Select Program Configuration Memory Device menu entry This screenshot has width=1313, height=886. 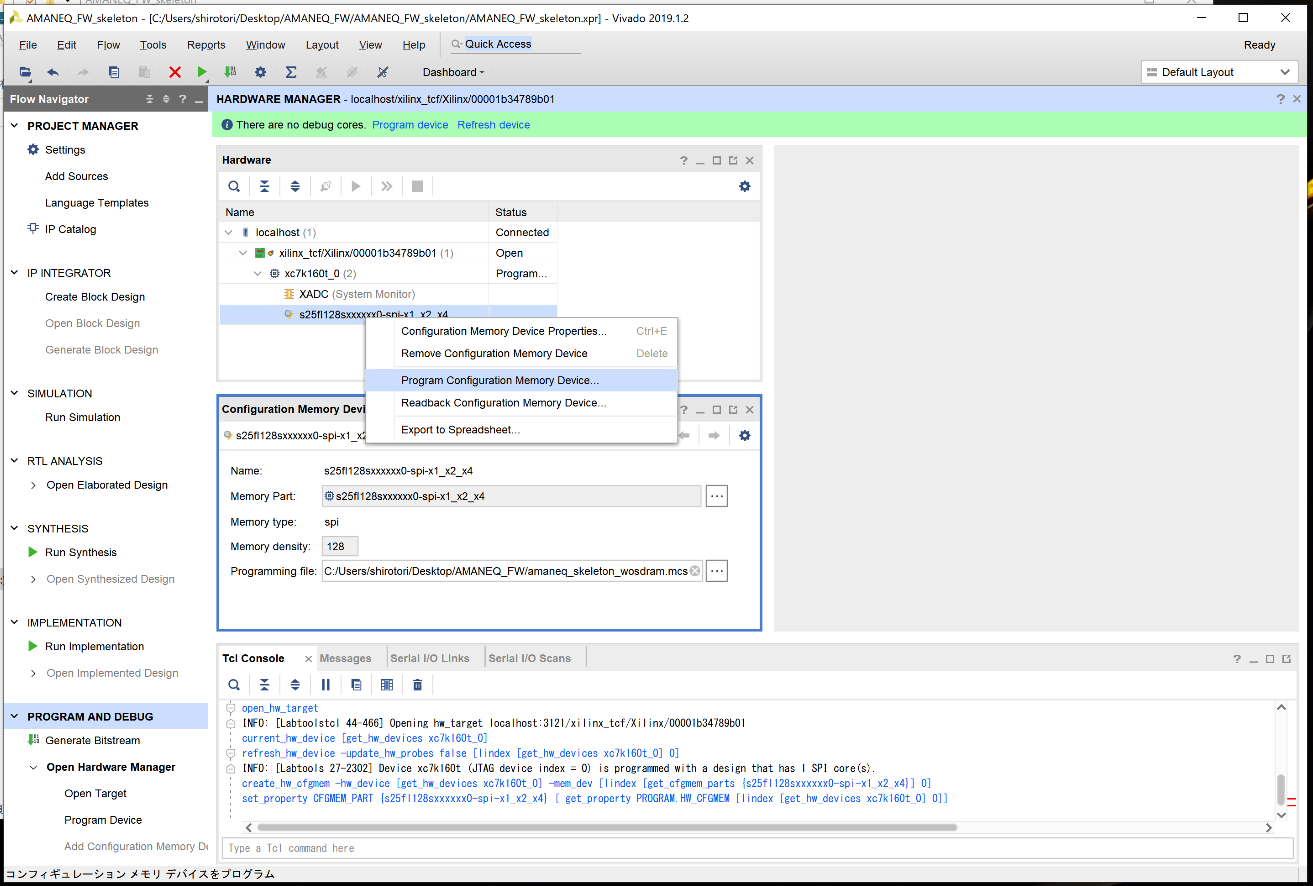pyautogui.click(x=500, y=381)
